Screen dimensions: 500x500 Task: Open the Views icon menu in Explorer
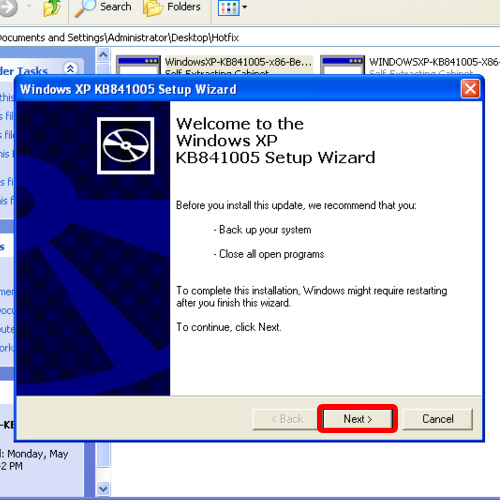229,7
